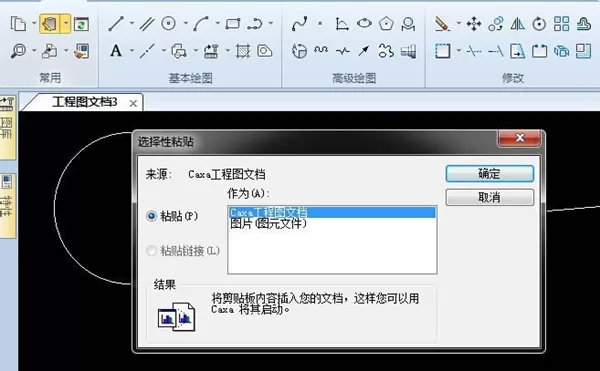
Task: Switch to the 工程图文档3 document tab
Action: pyautogui.click(x=85, y=102)
